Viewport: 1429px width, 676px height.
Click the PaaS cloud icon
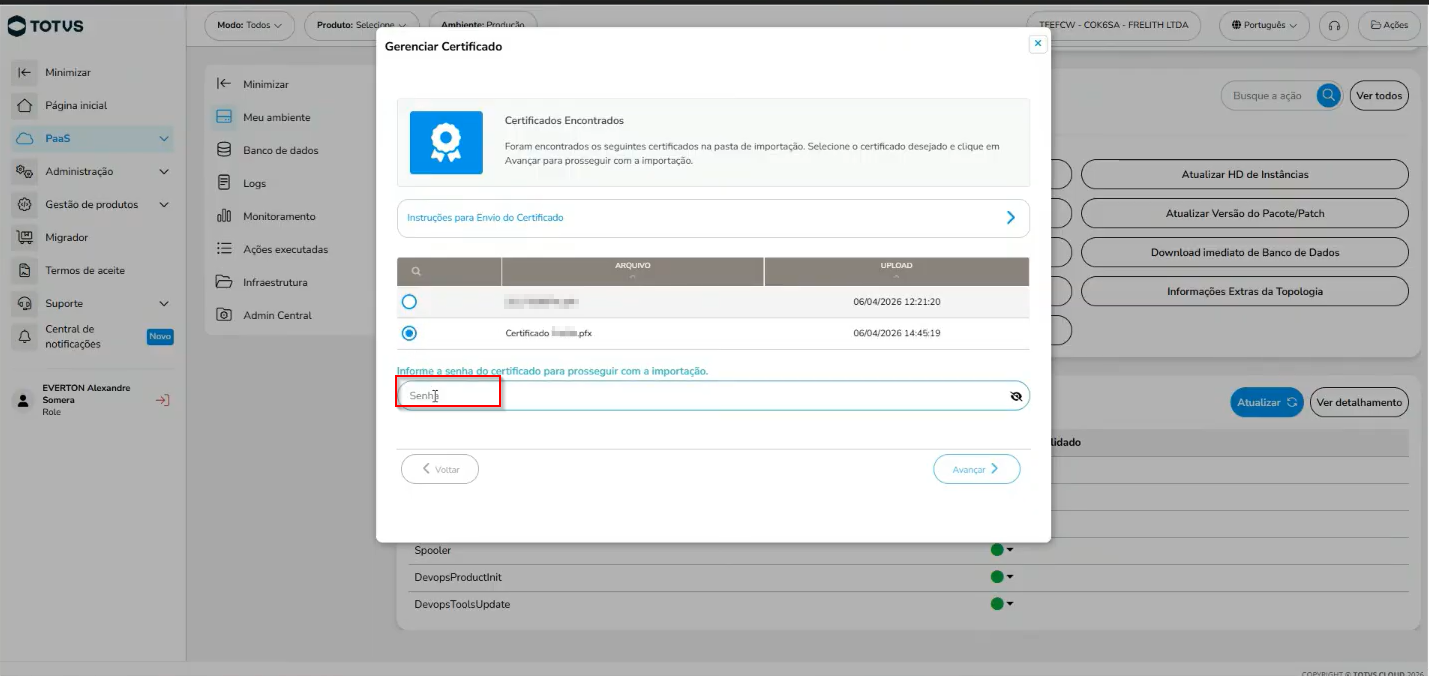pos(25,139)
